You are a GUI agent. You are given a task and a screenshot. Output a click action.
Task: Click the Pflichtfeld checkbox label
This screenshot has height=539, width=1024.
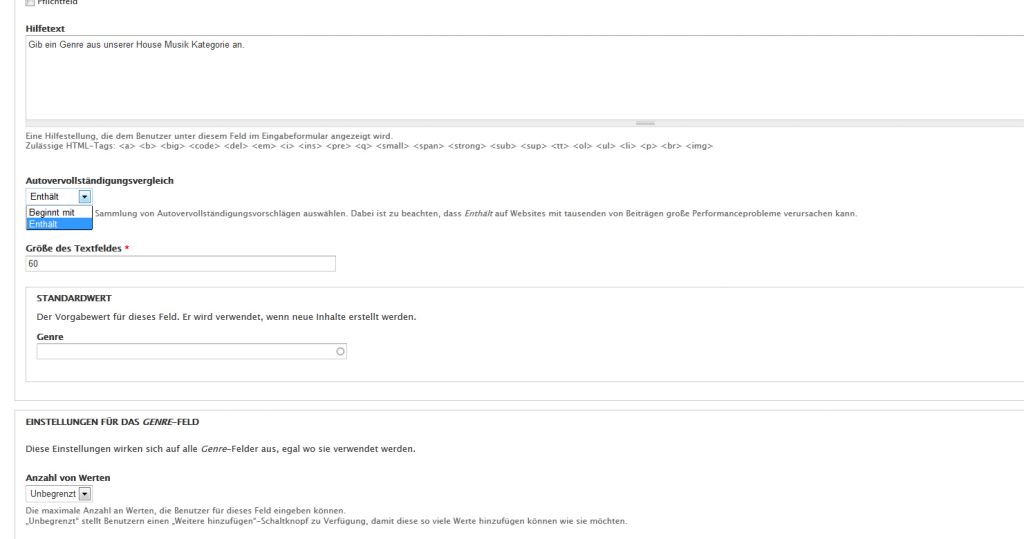tap(58, 3)
